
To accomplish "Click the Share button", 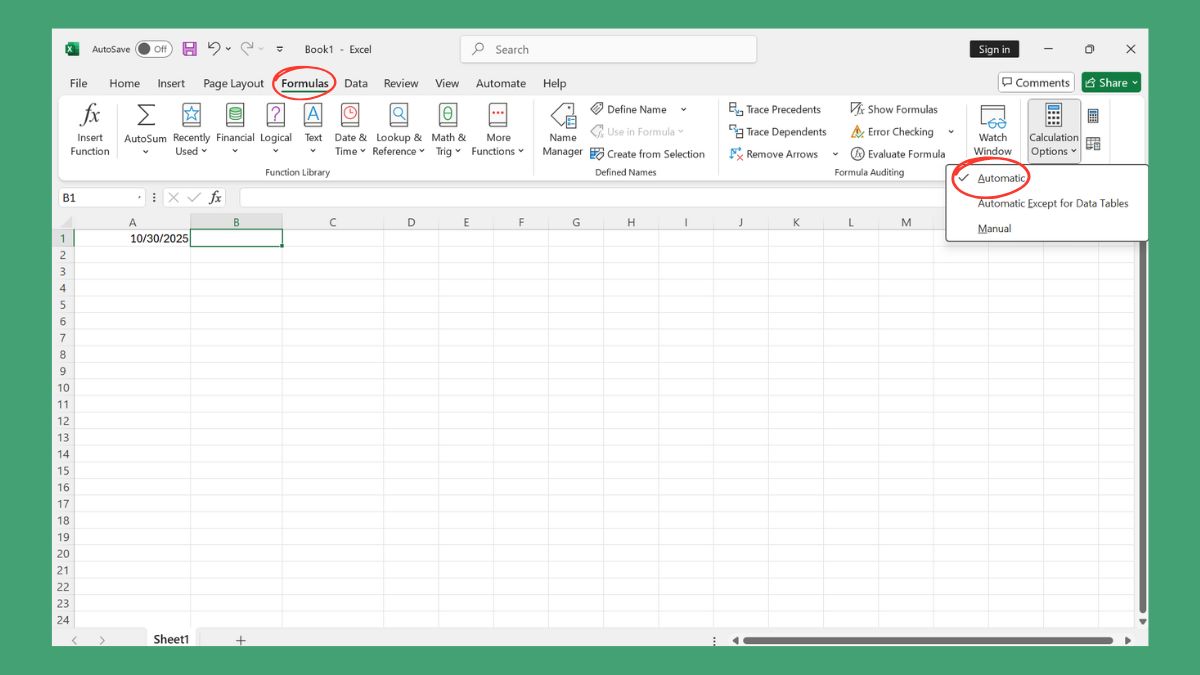I will [1111, 83].
